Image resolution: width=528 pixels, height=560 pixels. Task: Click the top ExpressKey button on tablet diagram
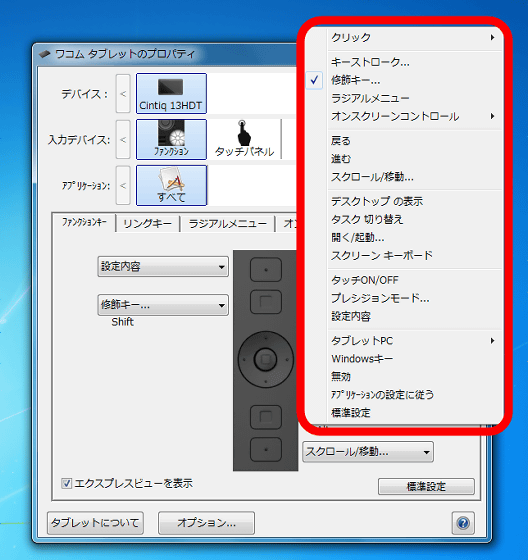tap(266, 270)
